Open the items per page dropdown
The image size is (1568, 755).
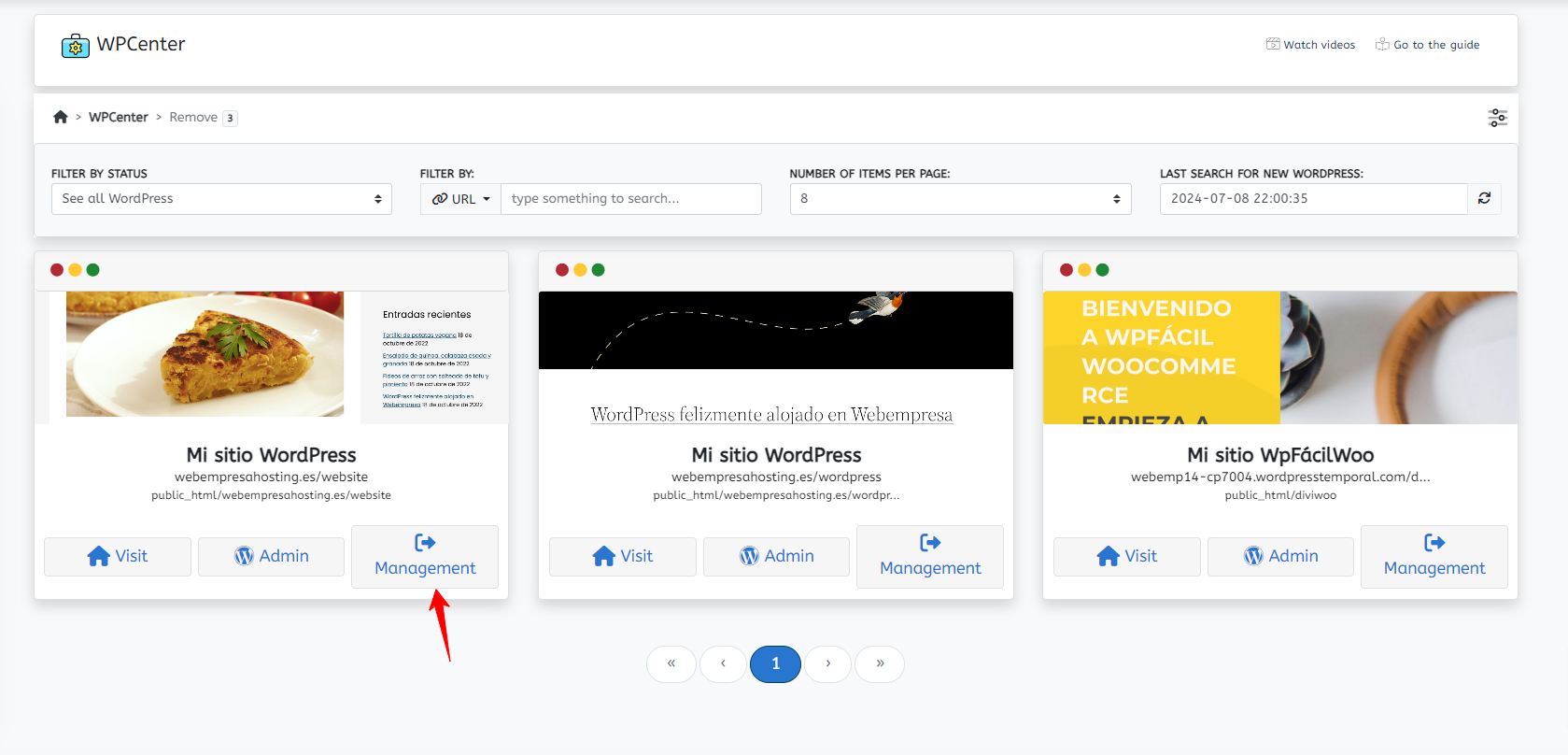pyautogui.click(x=960, y=199)
